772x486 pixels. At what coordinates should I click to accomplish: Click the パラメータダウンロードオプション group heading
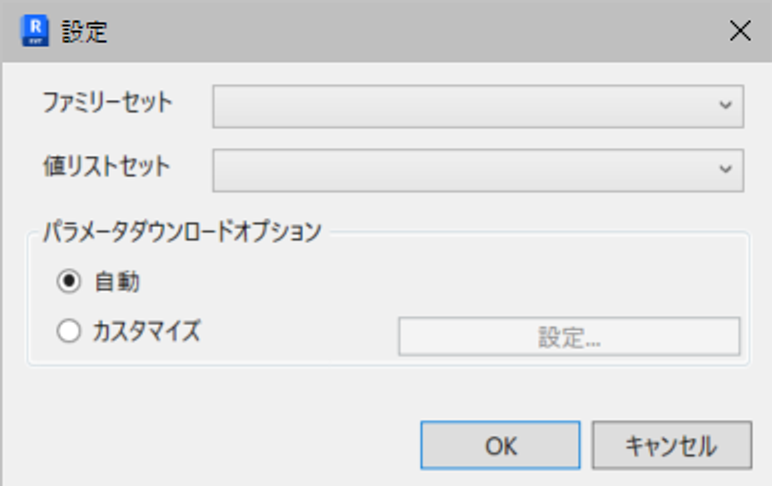[x=181, y=232]
